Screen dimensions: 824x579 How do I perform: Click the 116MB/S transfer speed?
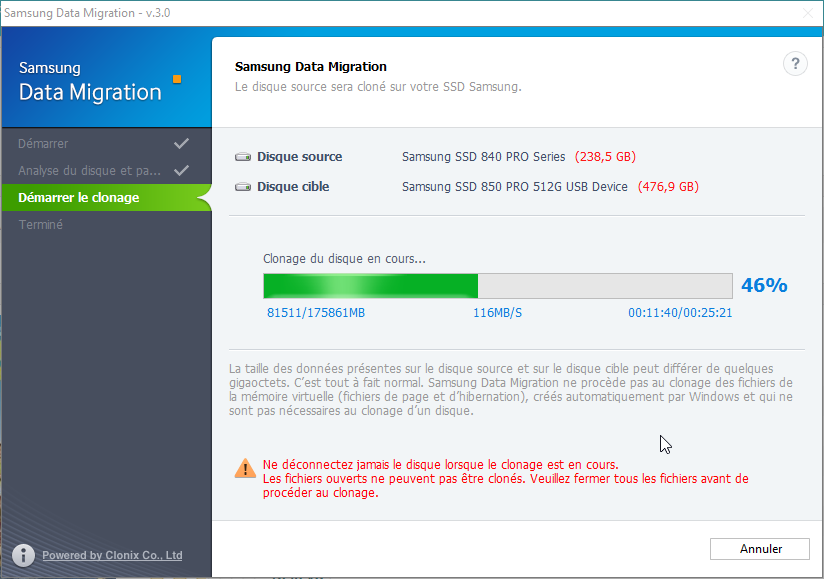497,313
